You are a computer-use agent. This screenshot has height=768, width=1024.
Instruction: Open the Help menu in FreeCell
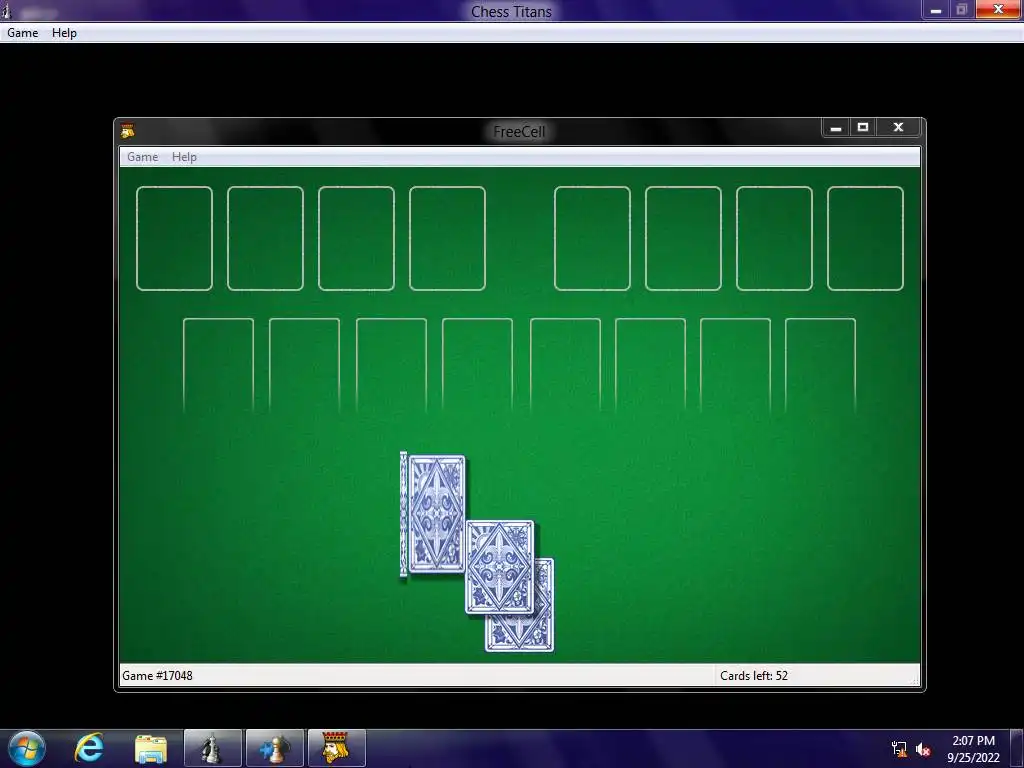184,157
